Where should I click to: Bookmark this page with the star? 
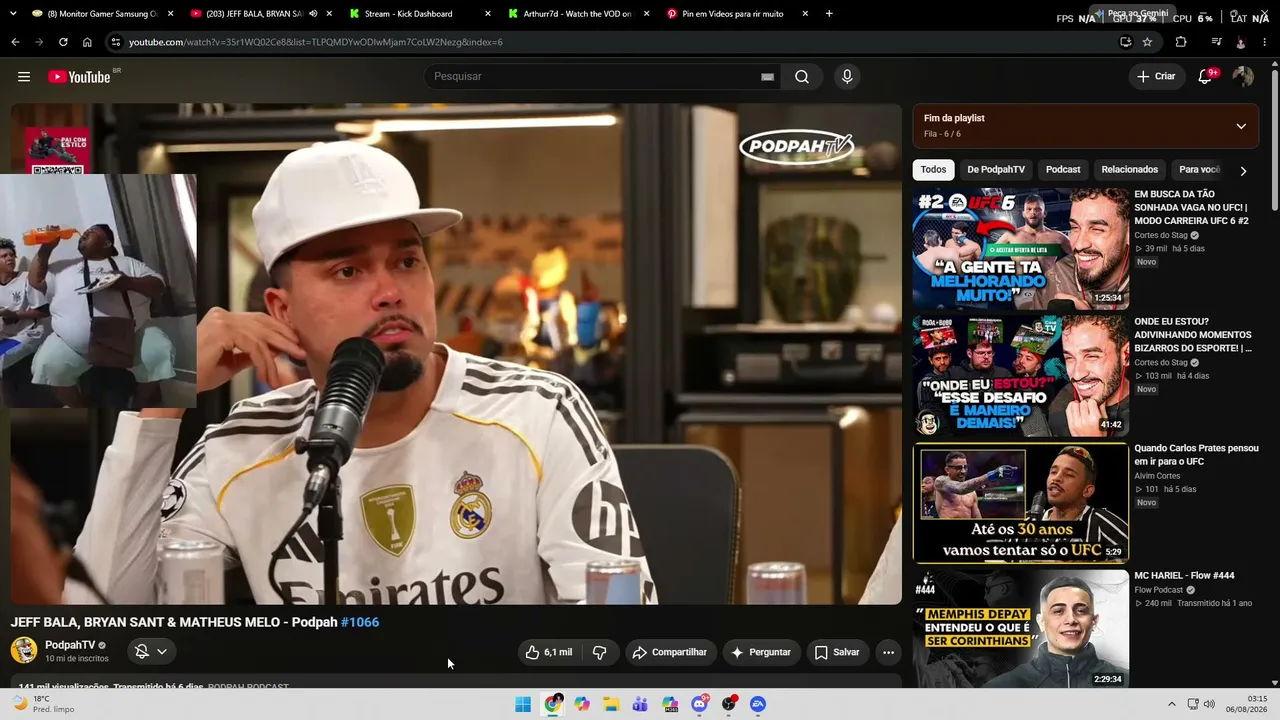tap(1147, 42)
